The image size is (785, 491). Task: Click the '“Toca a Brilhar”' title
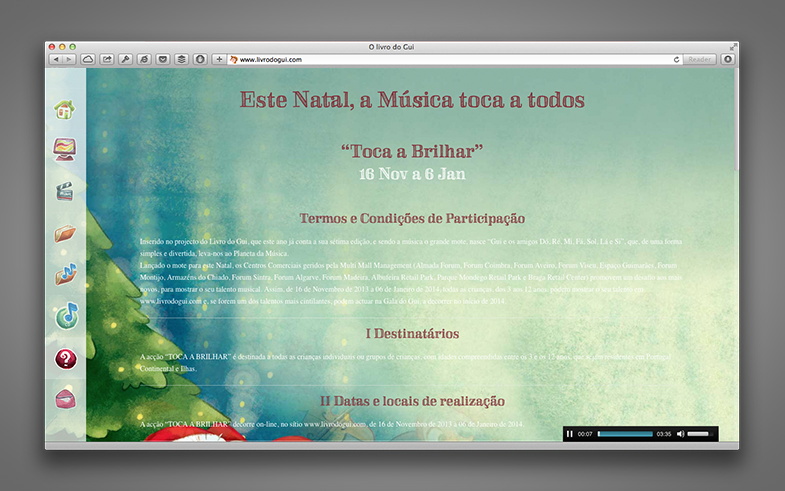(412, 151)
